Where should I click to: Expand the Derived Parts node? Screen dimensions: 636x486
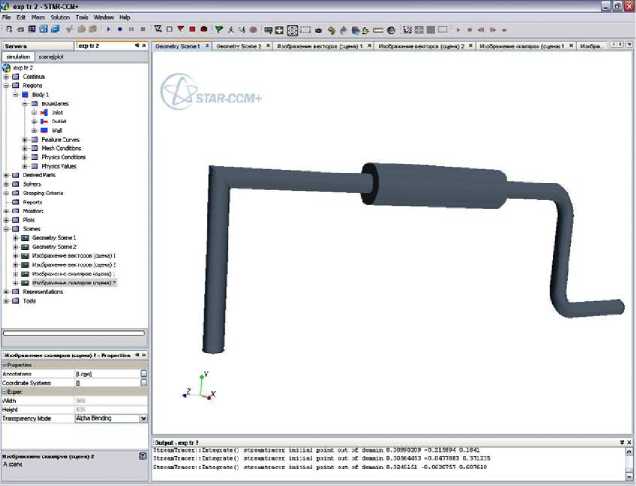click(x=6, y=175)
